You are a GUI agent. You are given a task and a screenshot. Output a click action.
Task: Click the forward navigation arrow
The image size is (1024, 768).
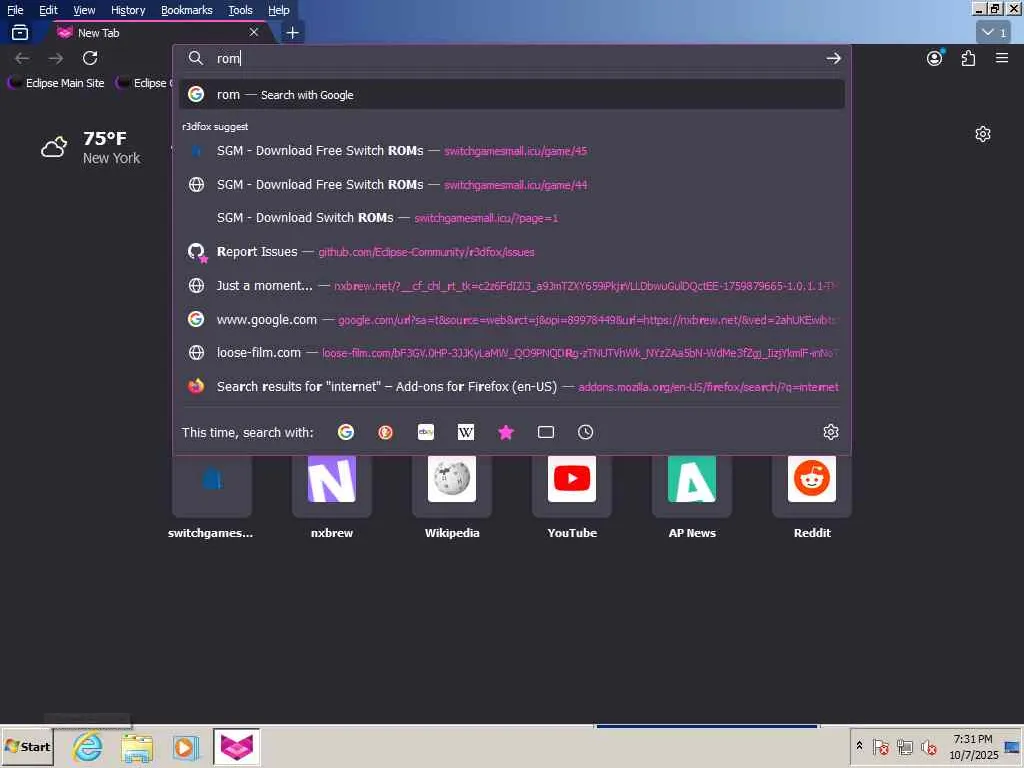[56, 58]
